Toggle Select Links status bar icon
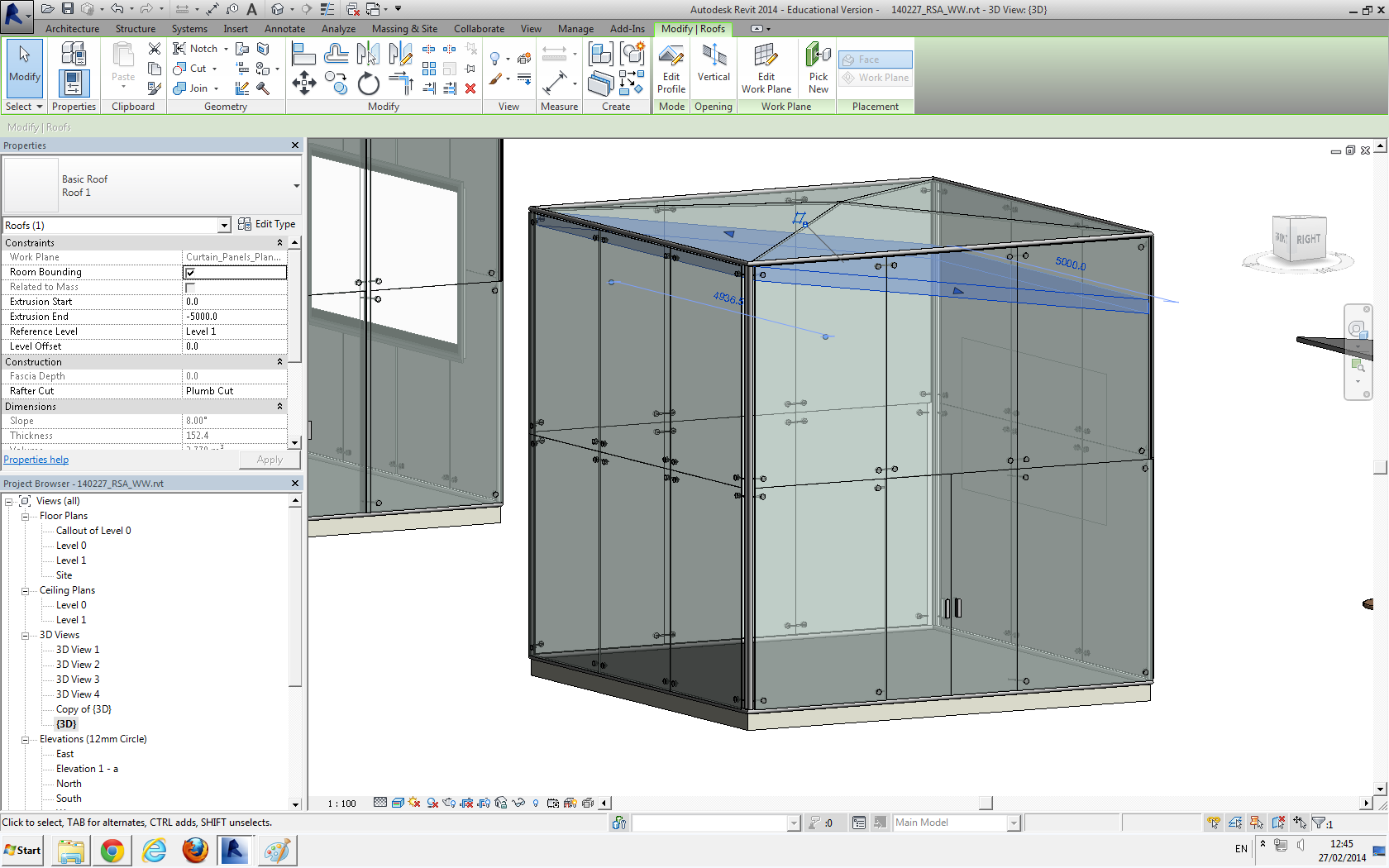The height and width of the screenshot is (868, 1389). coord(1214,823)
